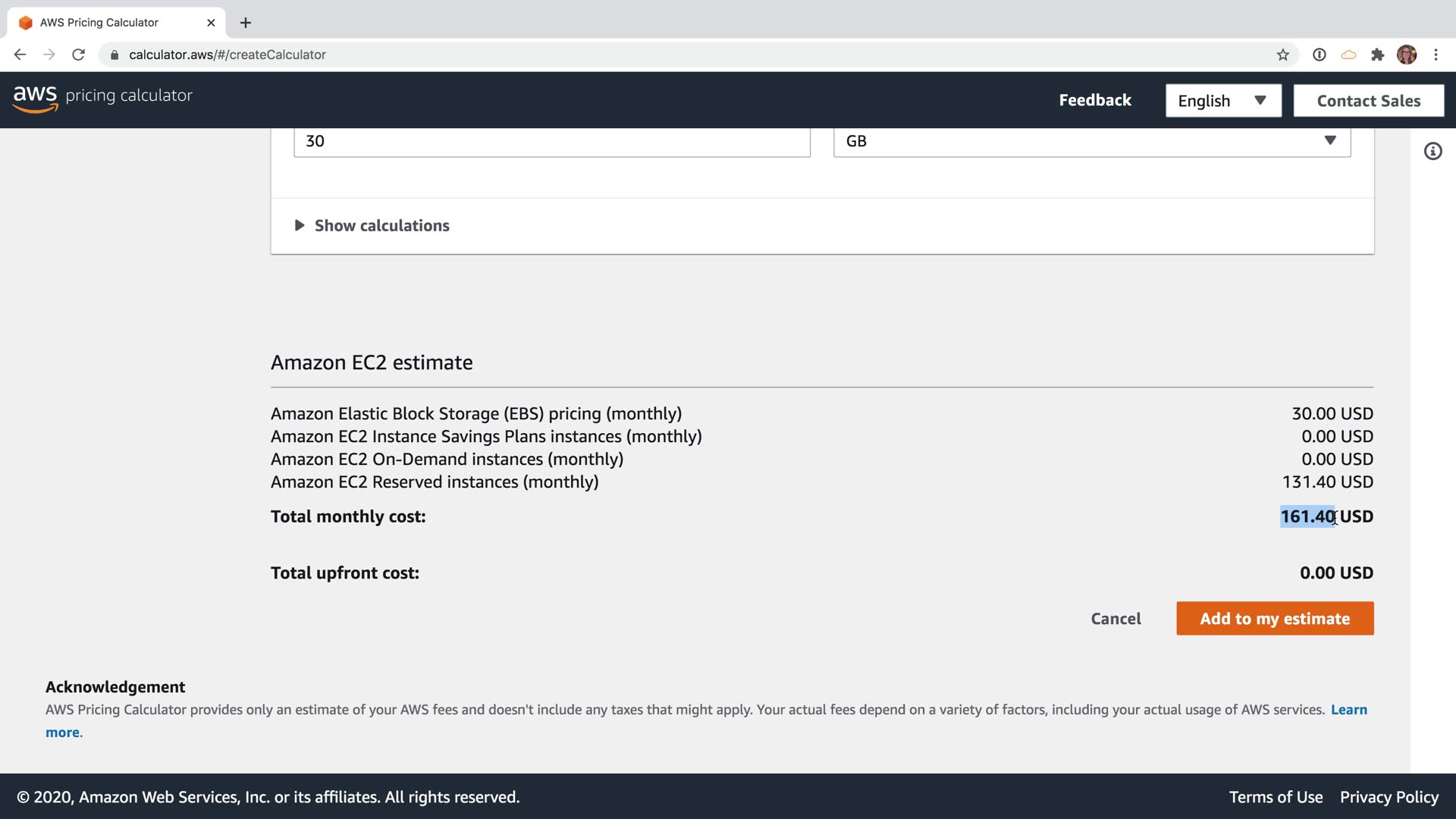Click the AWS pricing calculator logo
1456x819 pixels.
pos(102,97)
